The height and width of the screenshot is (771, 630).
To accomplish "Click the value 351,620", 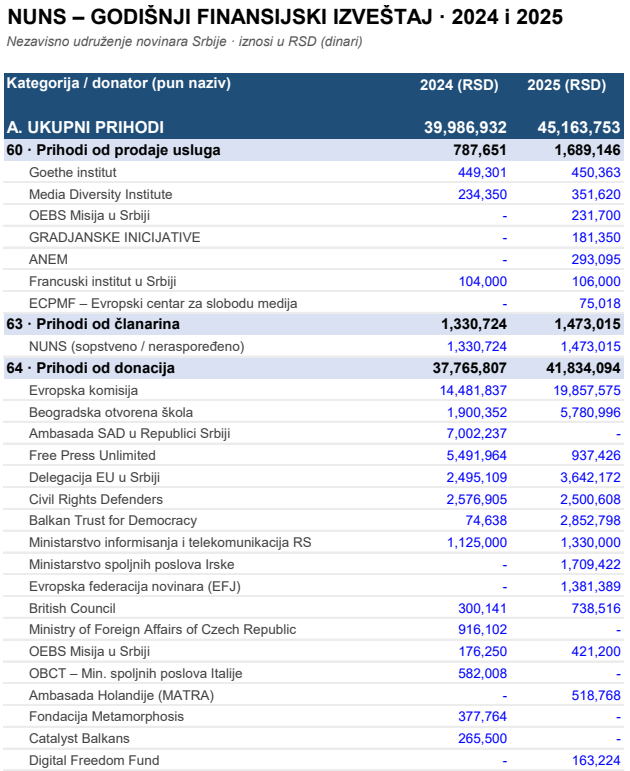I will click(x=596, y=195).
